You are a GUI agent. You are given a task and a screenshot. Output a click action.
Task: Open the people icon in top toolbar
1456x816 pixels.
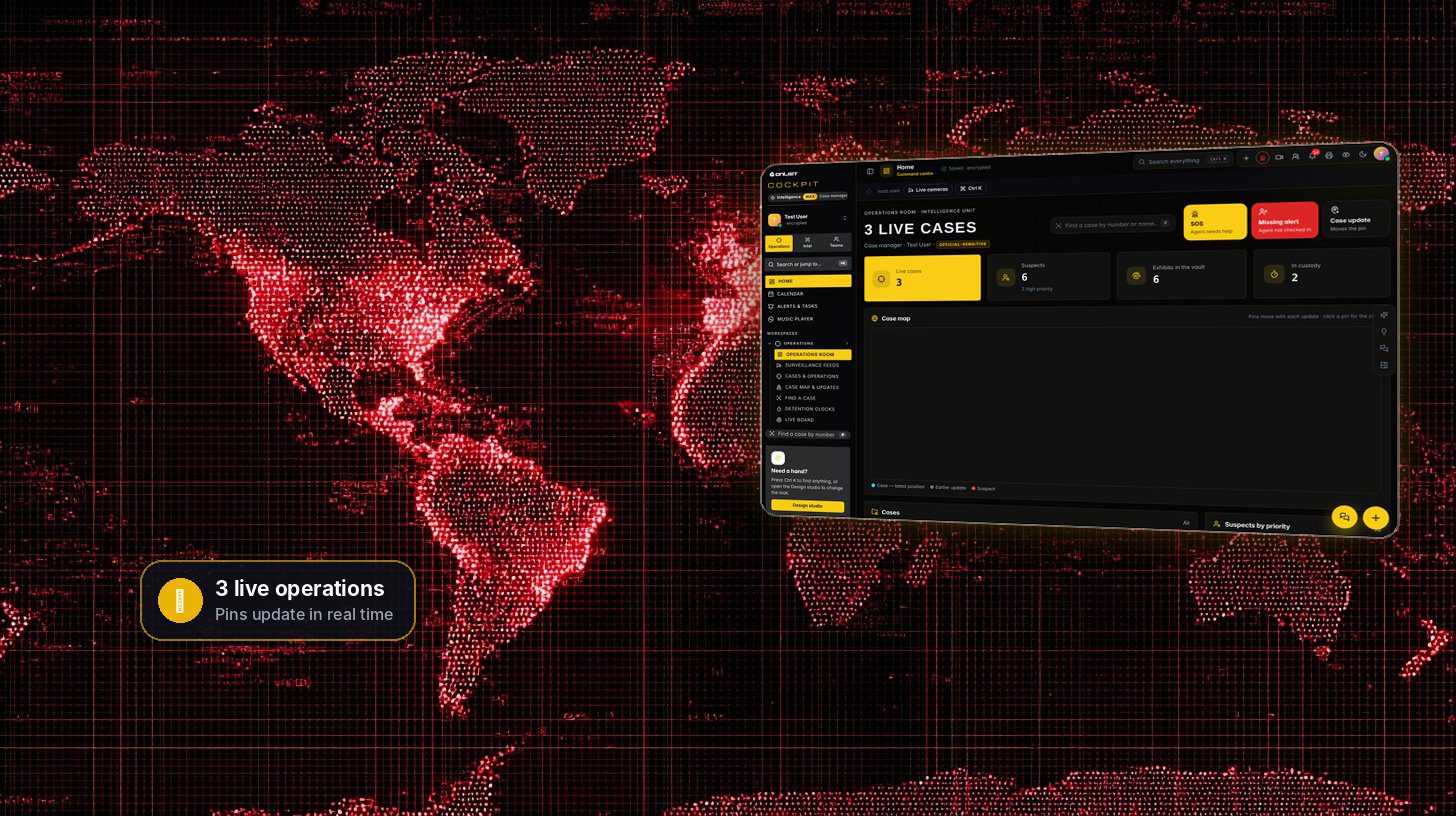point(1295,156)
